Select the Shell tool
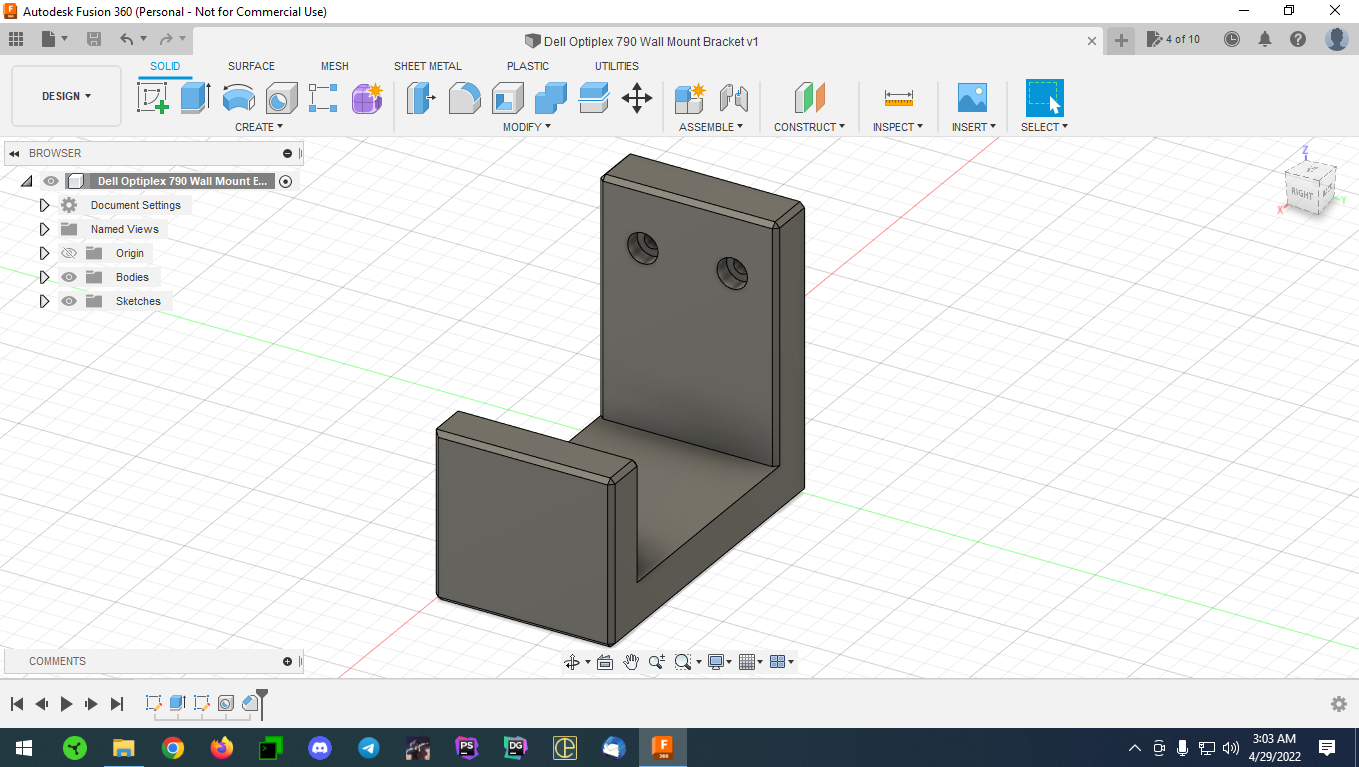Screen dimensions: 1359x767 coord(508,97)
